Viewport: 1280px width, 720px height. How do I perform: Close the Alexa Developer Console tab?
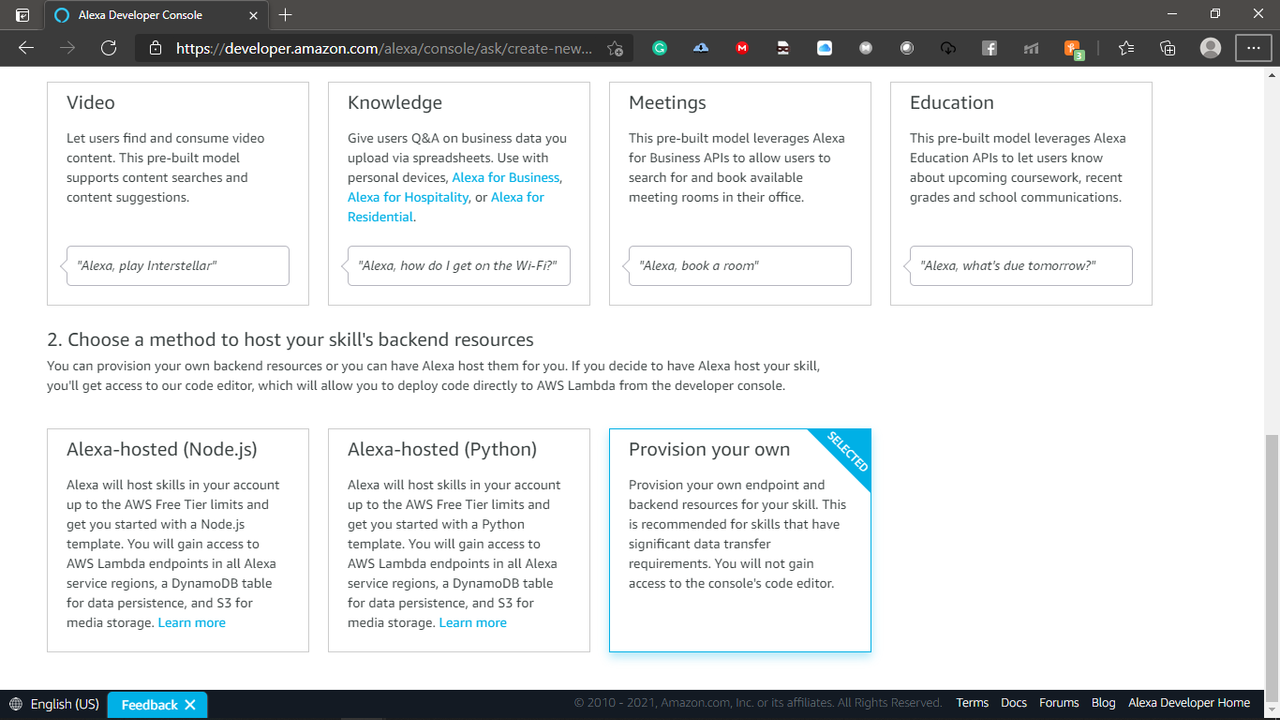coord(254,15)
